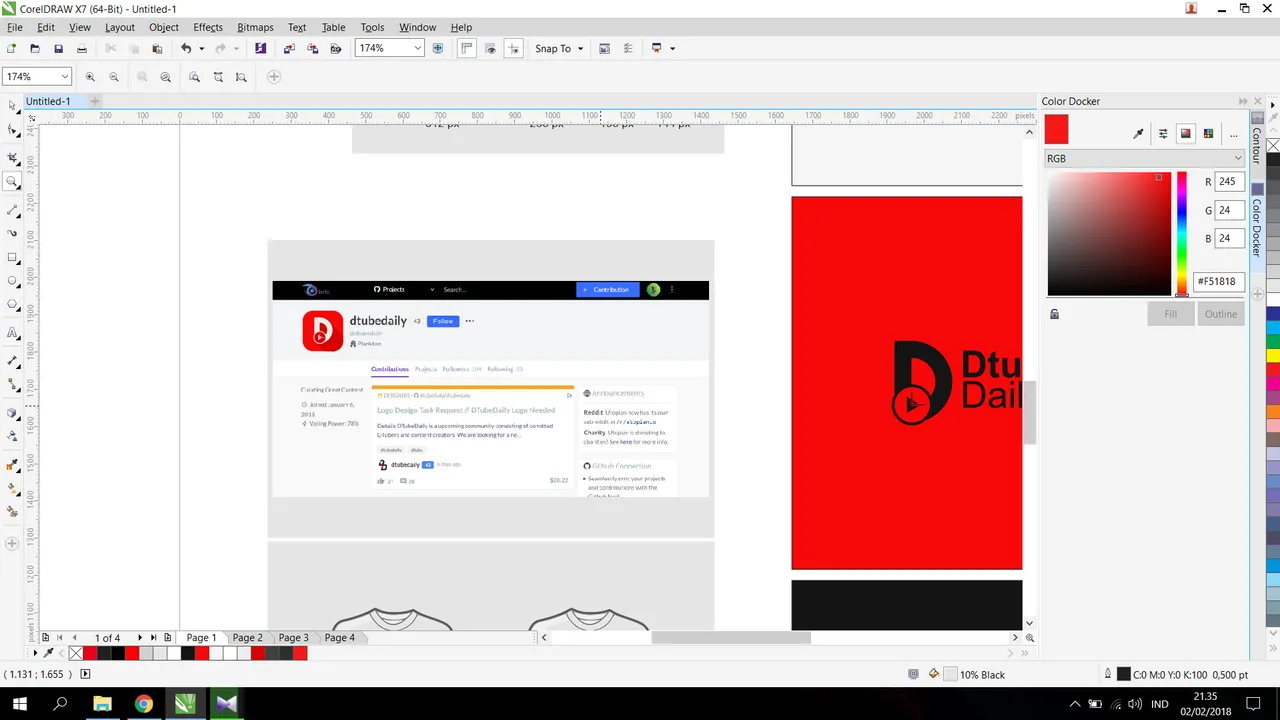Select the Artistic Media tool

pos(12,233)
